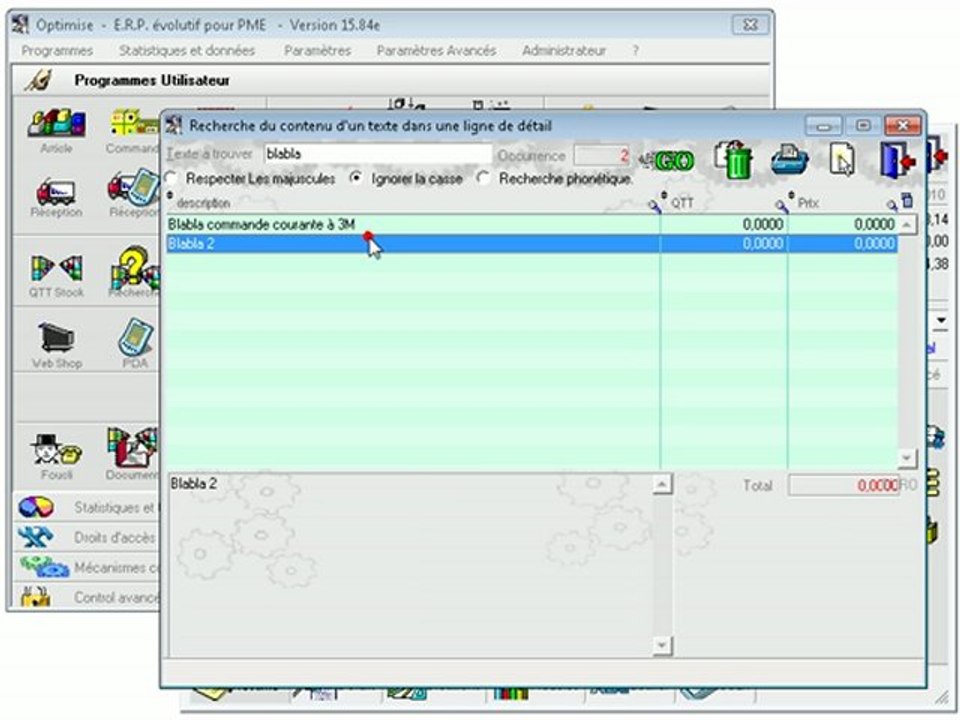This screenshot has width=960, height=720.
Task: Click the Texte à trouver input field
Action: (377, 154)
